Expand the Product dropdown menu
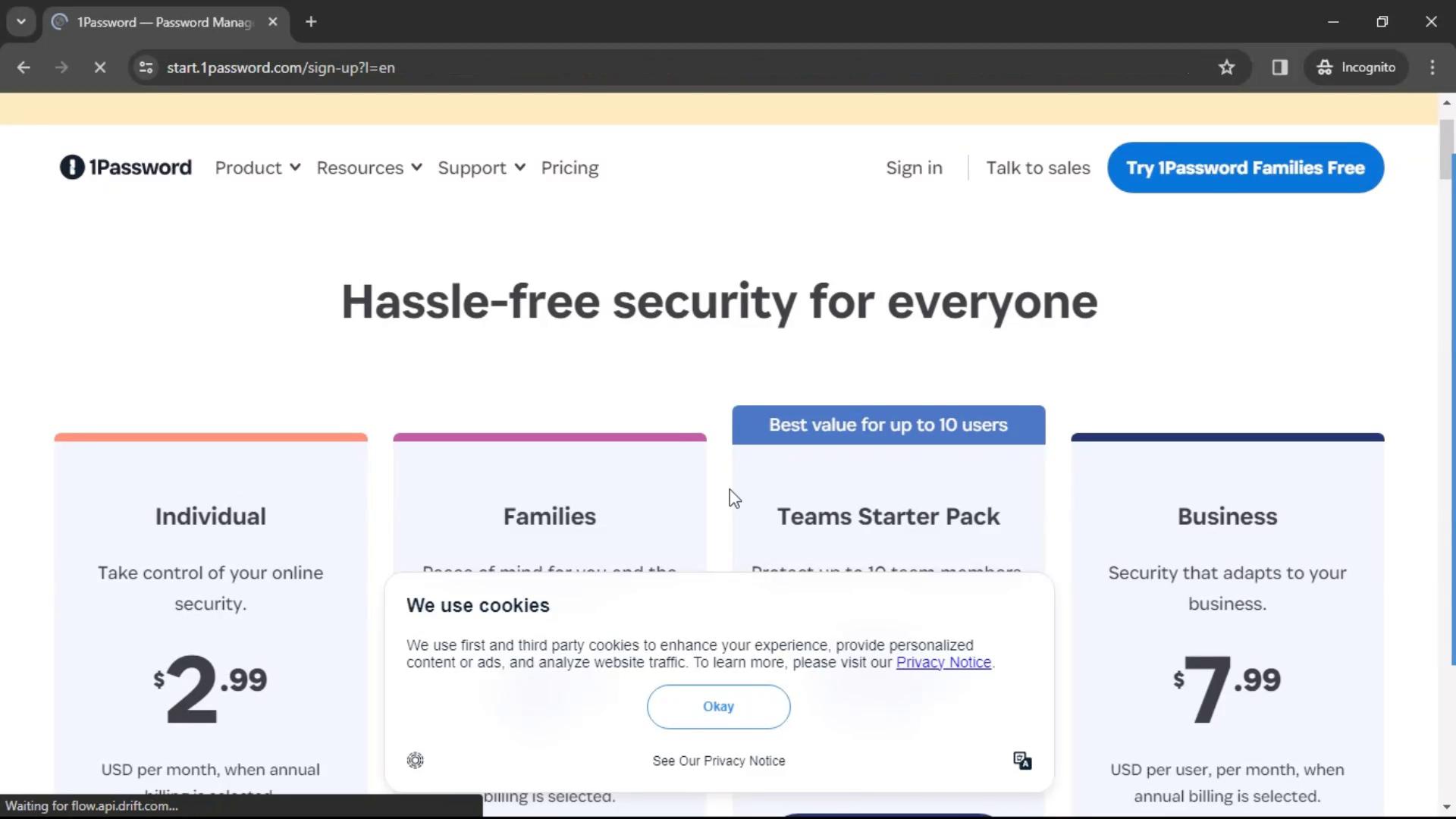The image size is (1456, 819). pyautogui.click(x=257, y=167)
